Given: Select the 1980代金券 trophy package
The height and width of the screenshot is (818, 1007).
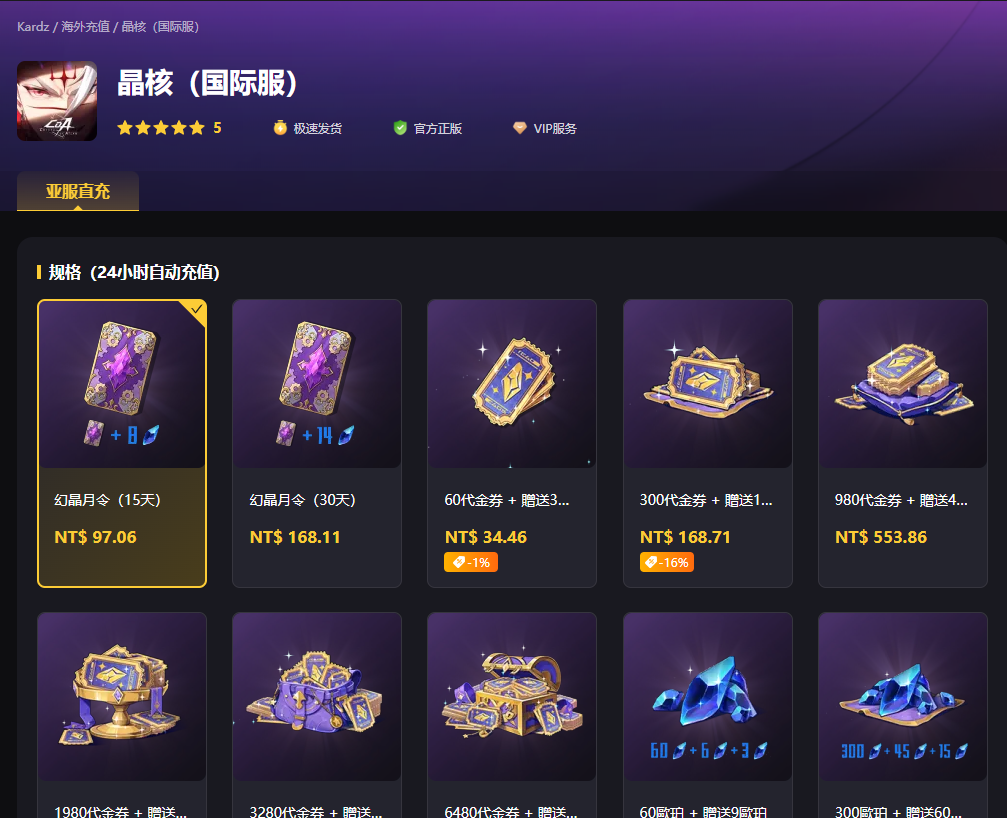Looking at the screenshot, I should coord(122,715).
